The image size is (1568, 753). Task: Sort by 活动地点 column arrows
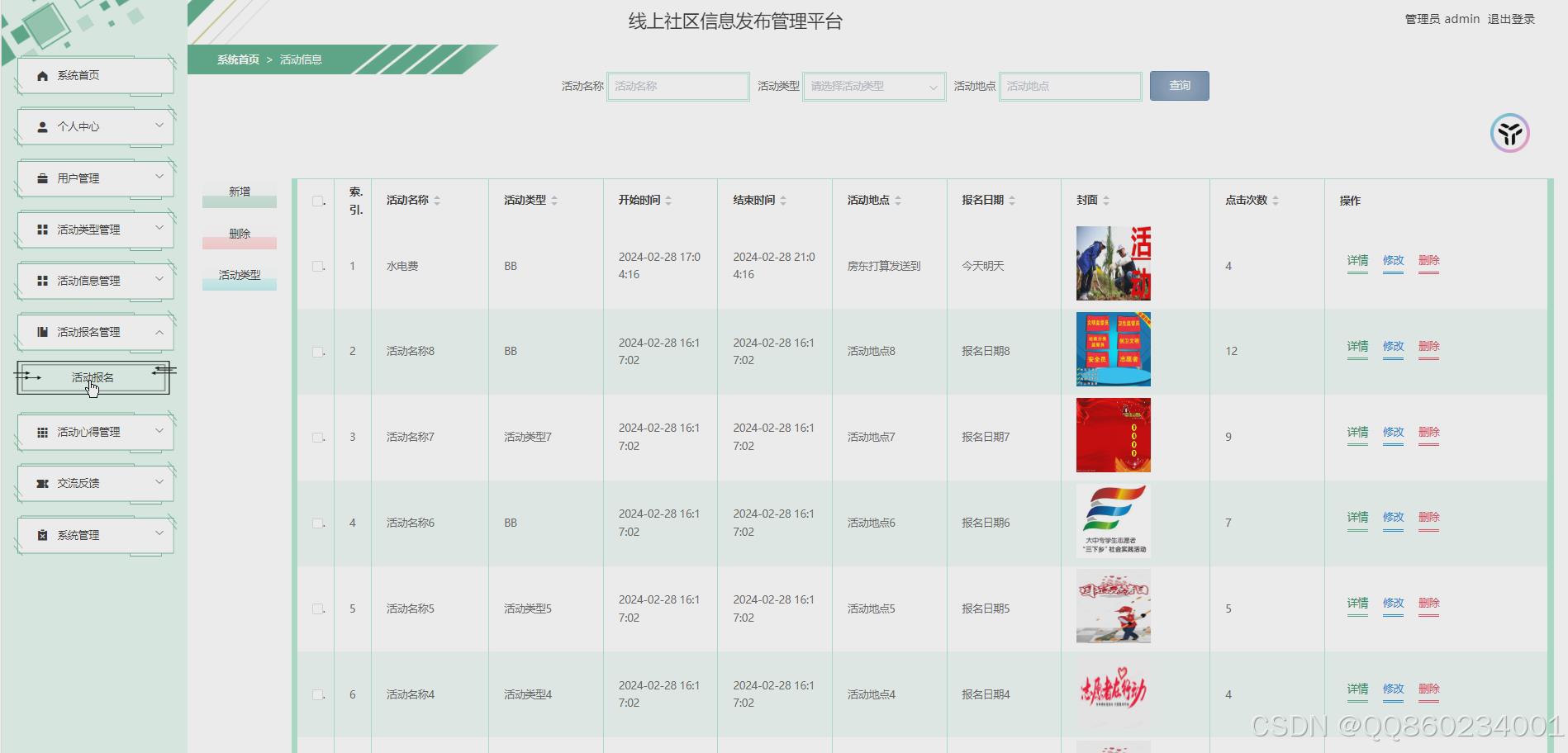(x=898, y=201)
